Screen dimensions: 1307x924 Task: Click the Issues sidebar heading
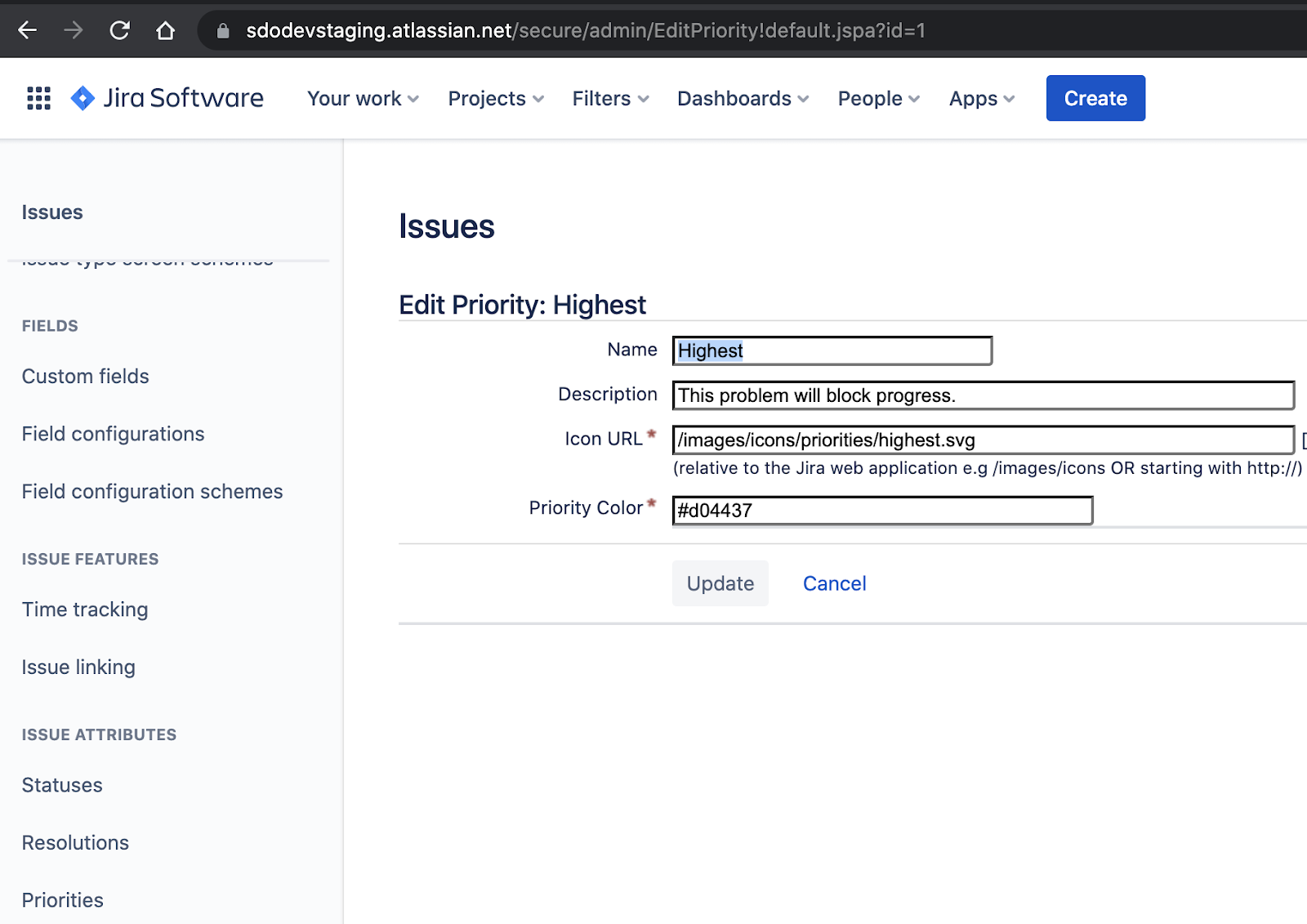[x=52, y=212]
